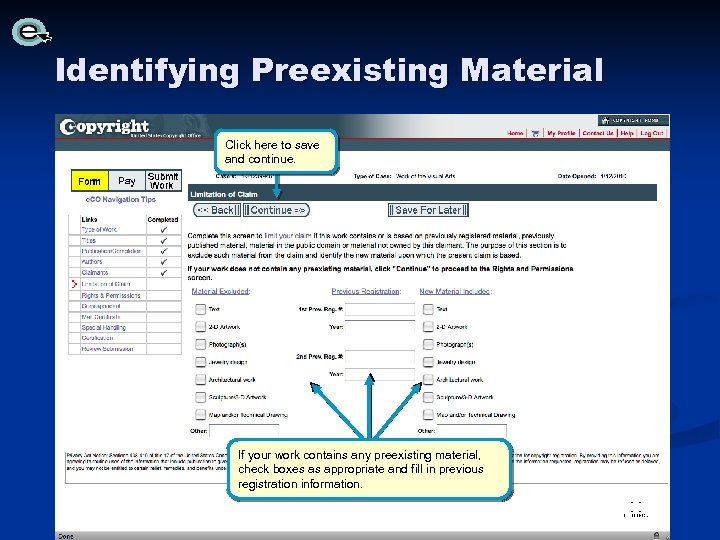Click the Year field under 1st Prev. Reg.
The width and height of the screenshot is (720, 540).
tap(380, 326)
